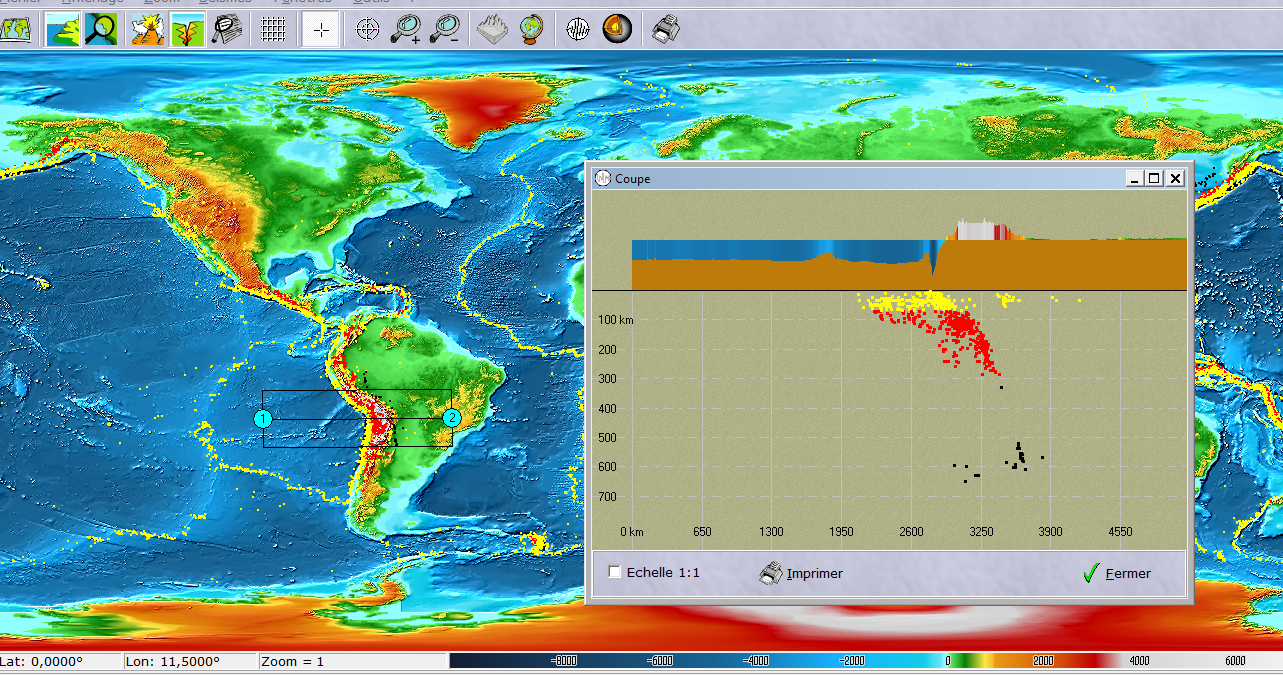Click the Fermer button in Coupe window
Screen dimensions: 1283x675
[x=1117, y=574]
